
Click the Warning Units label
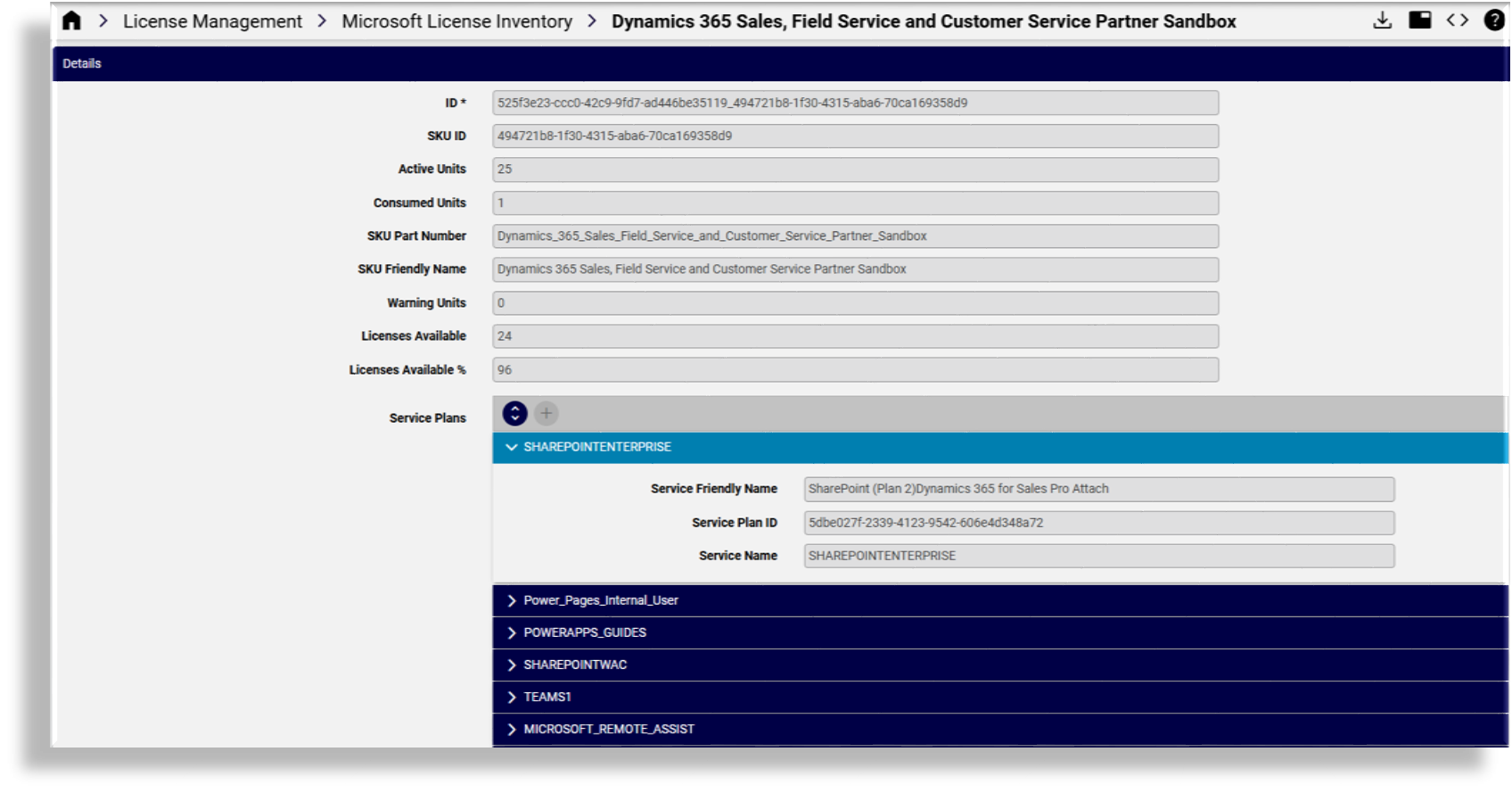426,303
